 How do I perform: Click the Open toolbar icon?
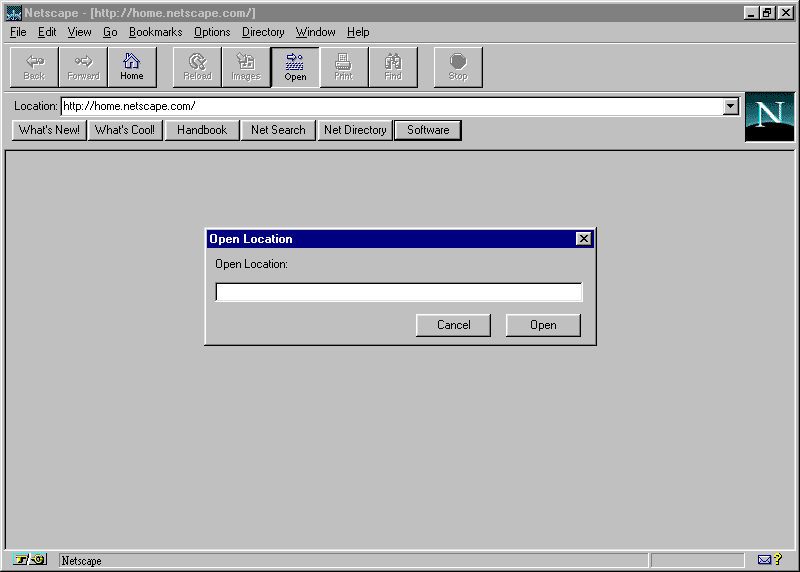(295, 67)
